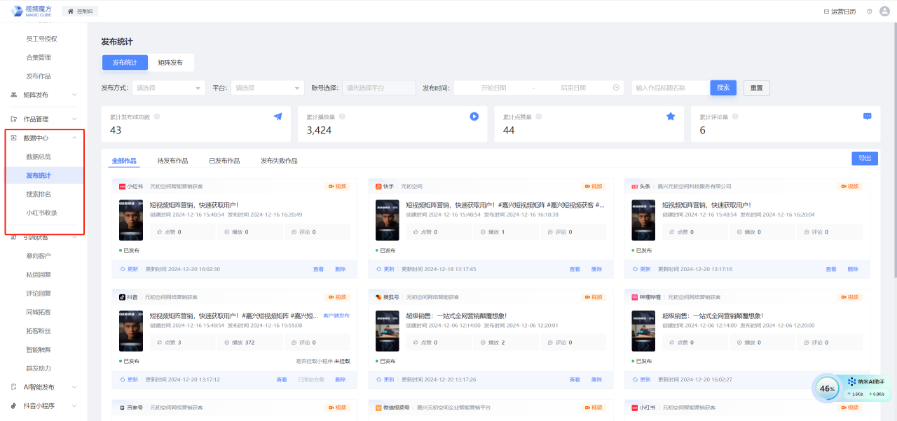Click the 输入作品标题名称 search field
897x421 pixels.
coord(669,88)
